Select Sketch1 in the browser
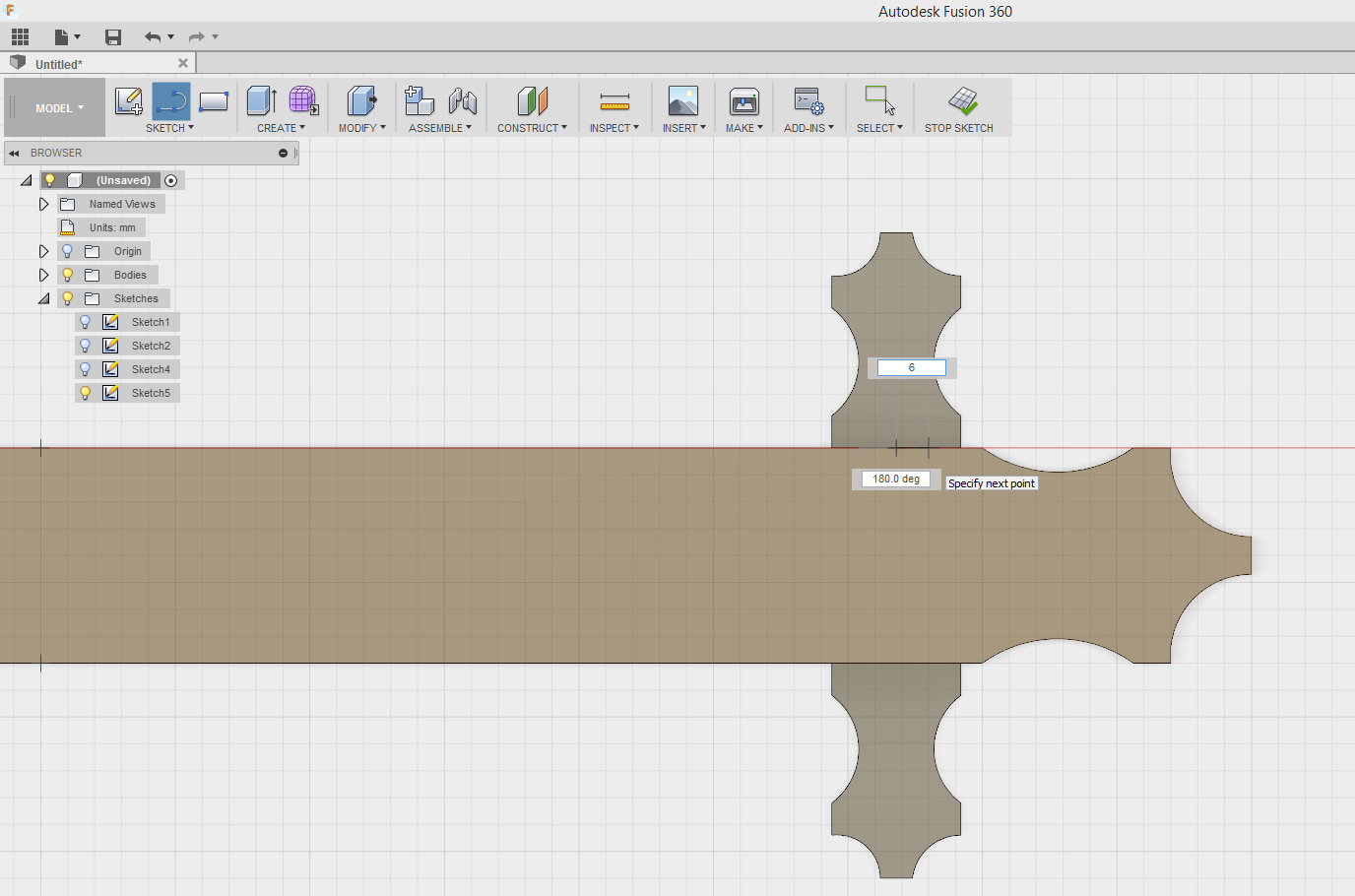The image size is (1355, 896). coord(151,322)
